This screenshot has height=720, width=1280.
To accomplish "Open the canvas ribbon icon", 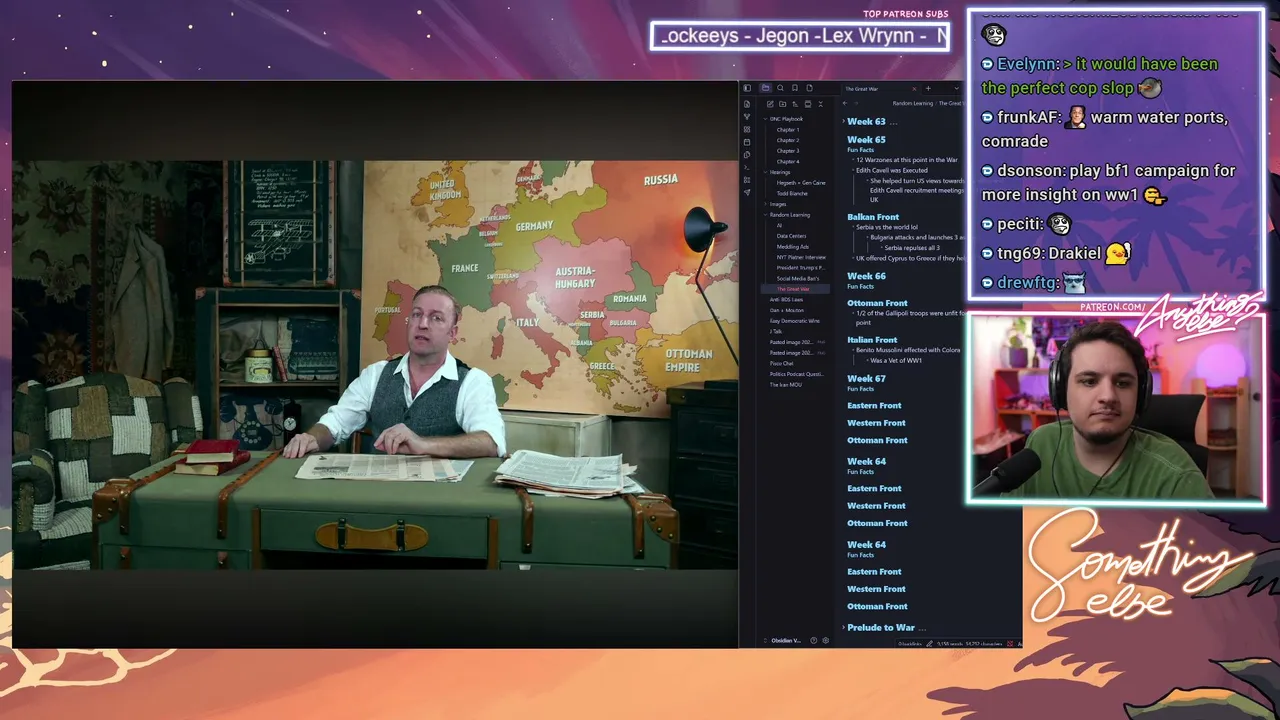I will pos(747,130).
